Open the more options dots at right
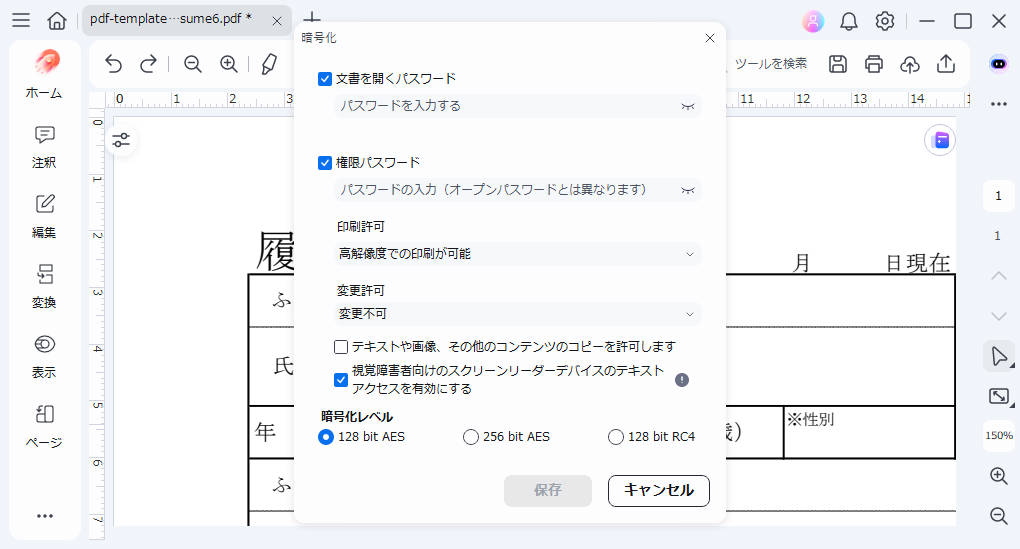The width and height of the screenshot is (1020, 549). click(999, 104)
